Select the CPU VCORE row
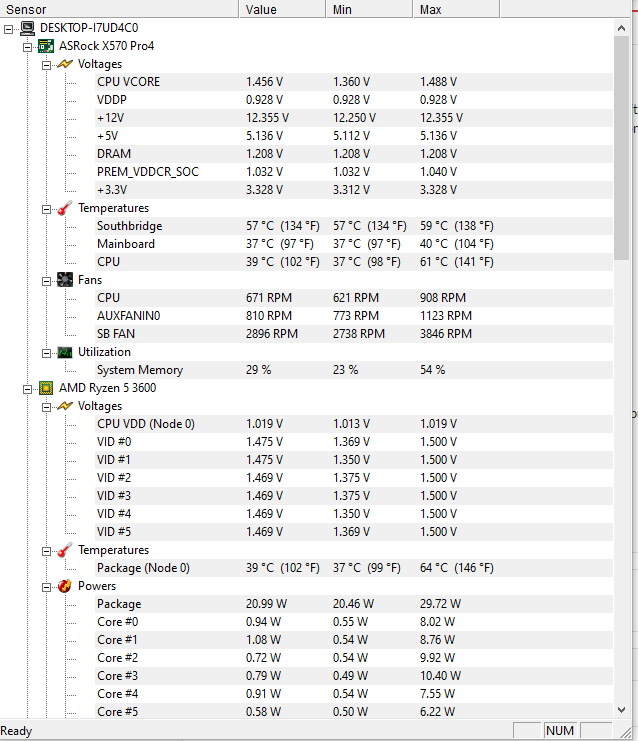This screenshot has width=638, height=741. click(x=354, y=82)
